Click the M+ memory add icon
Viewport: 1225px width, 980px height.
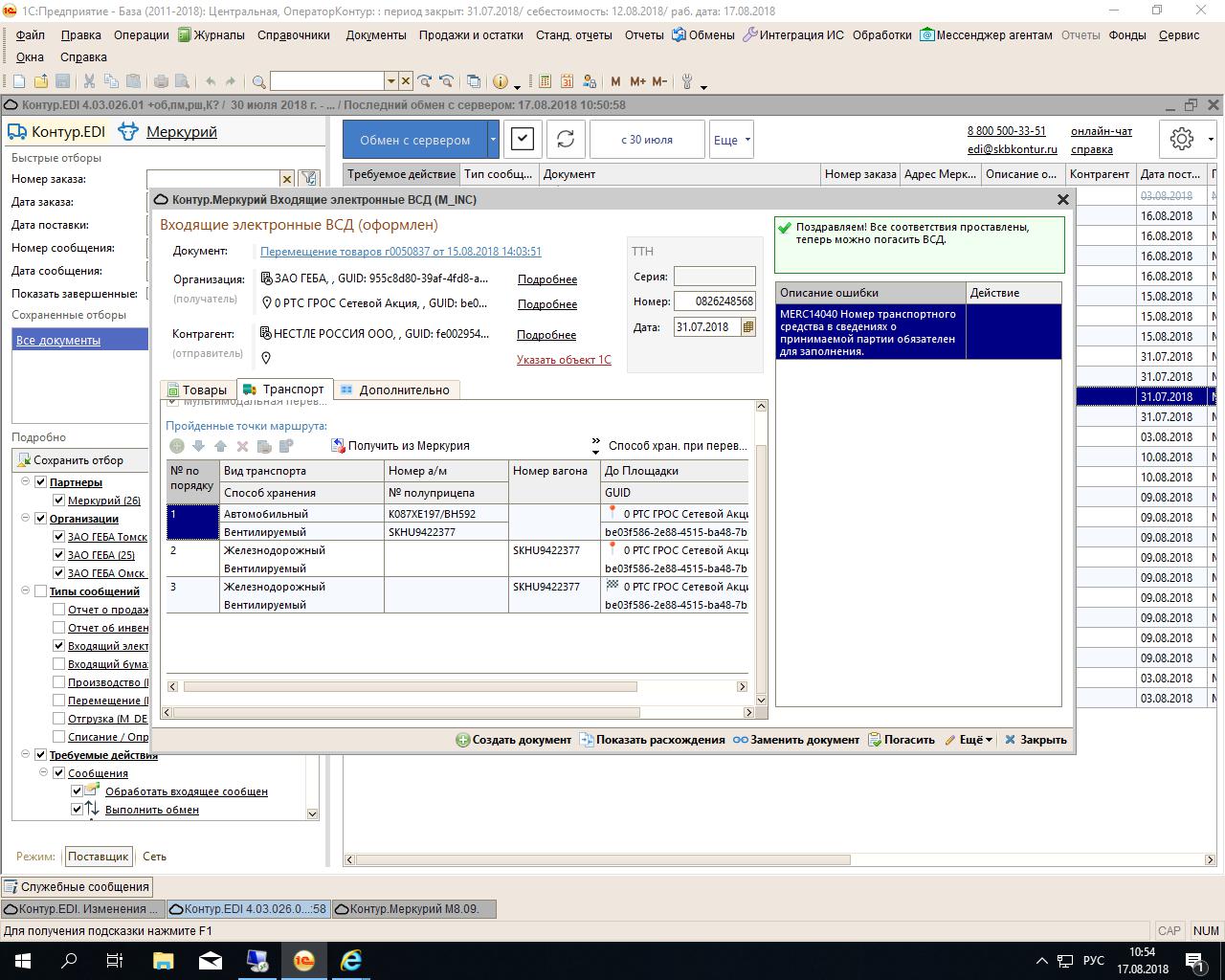point(637,81)
